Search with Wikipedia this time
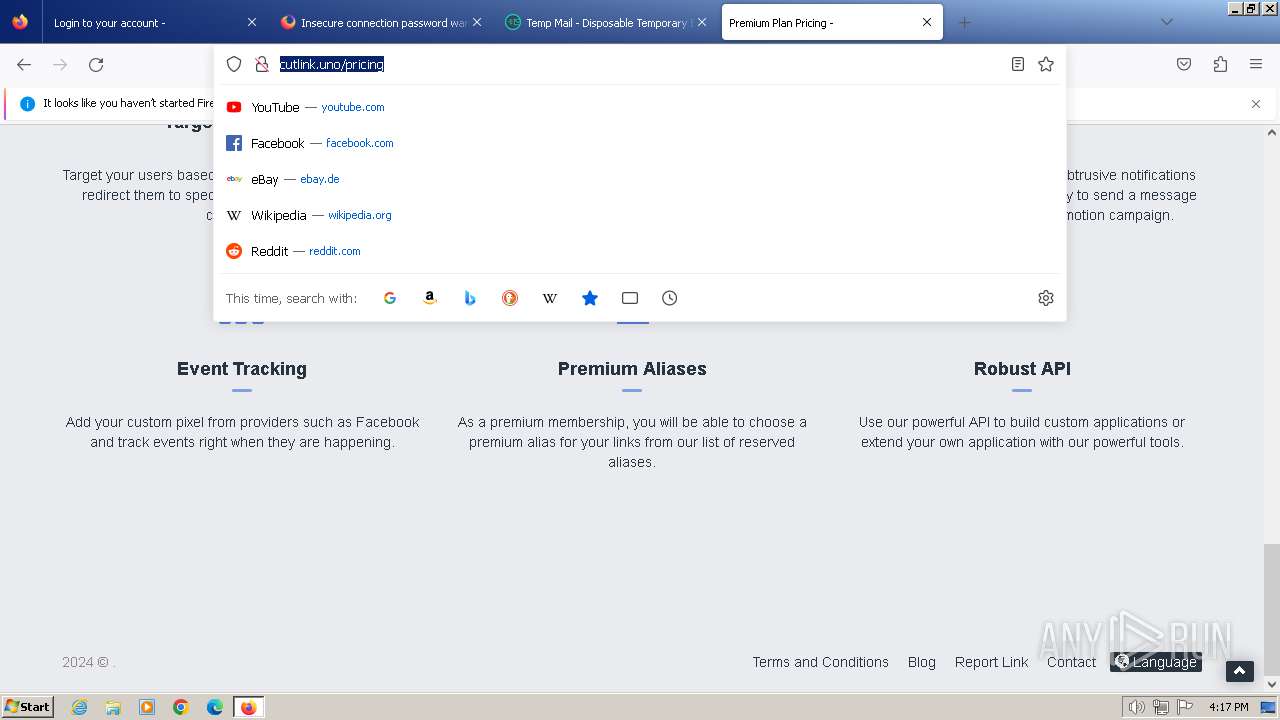The image size is (1280, 720). (x=550, y=298)
